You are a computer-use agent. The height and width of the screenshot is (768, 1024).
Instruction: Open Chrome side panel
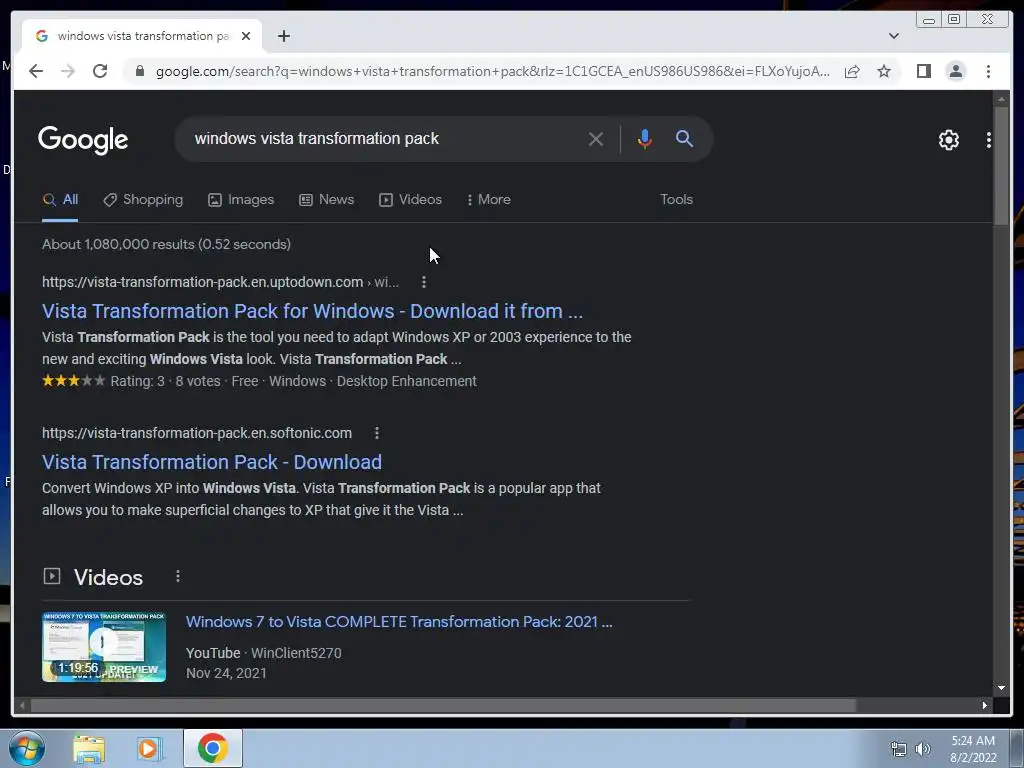(923, 71)
